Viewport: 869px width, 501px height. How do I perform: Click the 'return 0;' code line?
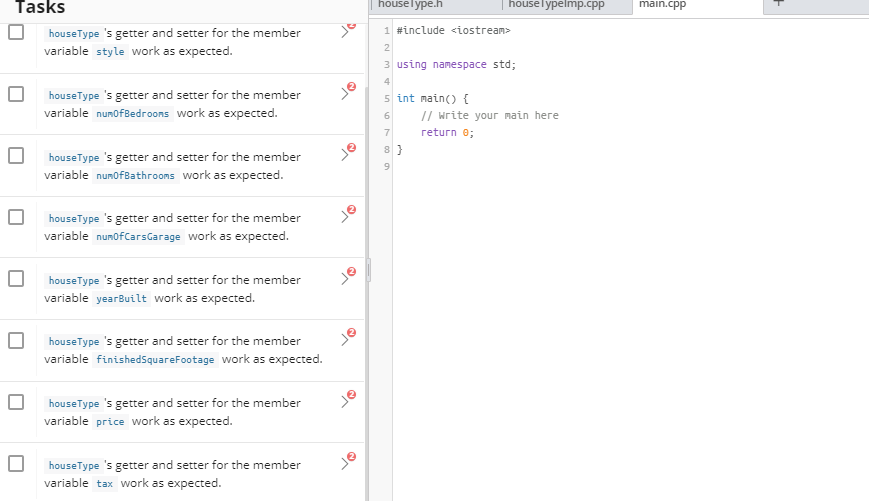[x=447, y=132]
